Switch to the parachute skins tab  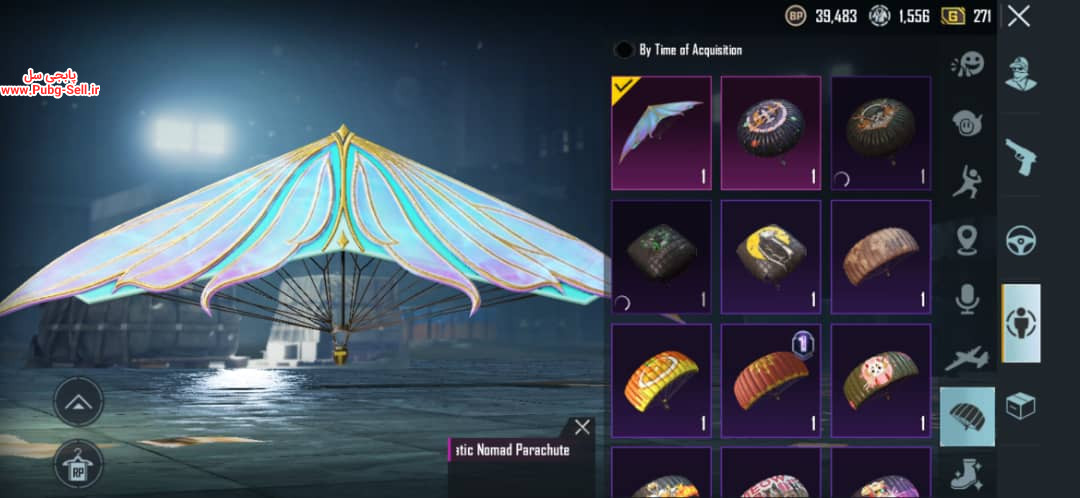point(967,416)
